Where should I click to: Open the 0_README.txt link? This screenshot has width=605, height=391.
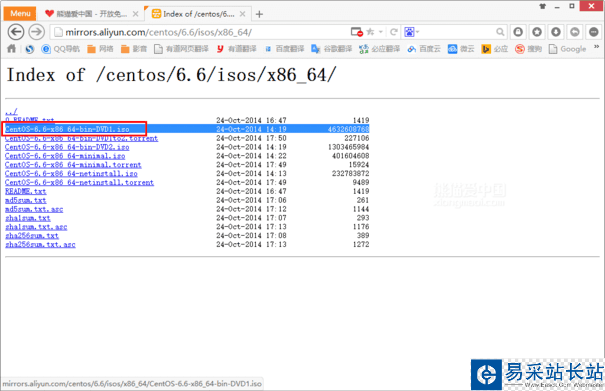[x=30, y=120]
